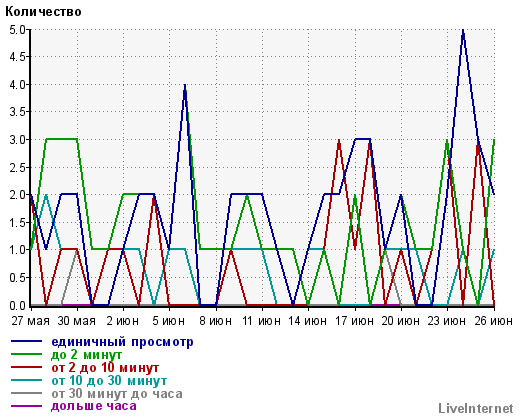Click the Количество axis title

pos(43,12)
